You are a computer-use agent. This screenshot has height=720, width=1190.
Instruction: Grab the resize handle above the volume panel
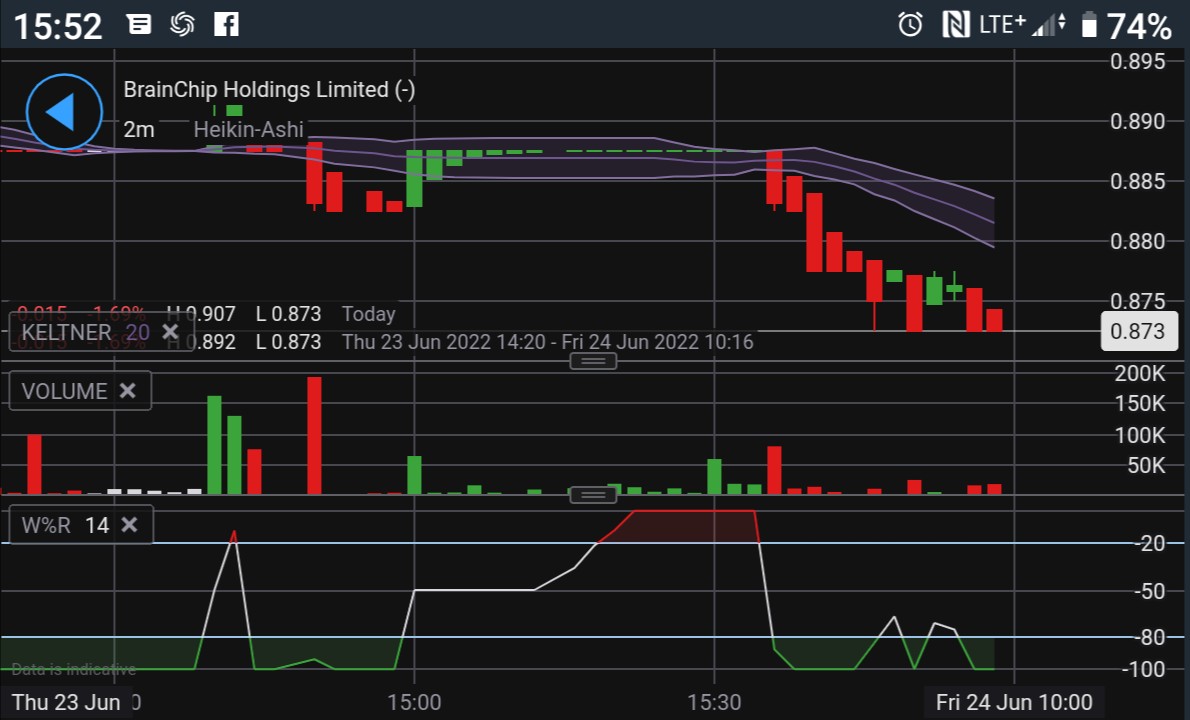[x=593, y=361]
